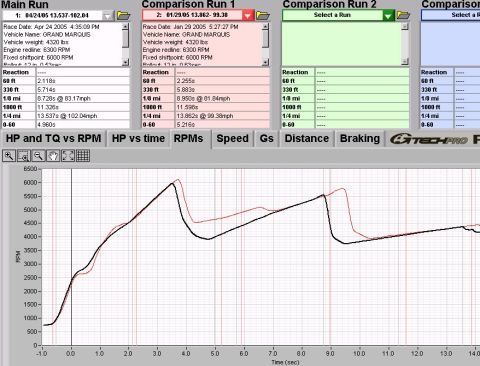Click Comparison Run 3 blue 'Select a' field

[451, 15]
